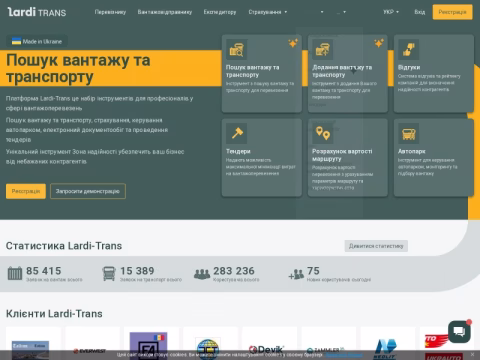Click the yellow Реєстрація button in hero

click(26, 191)
